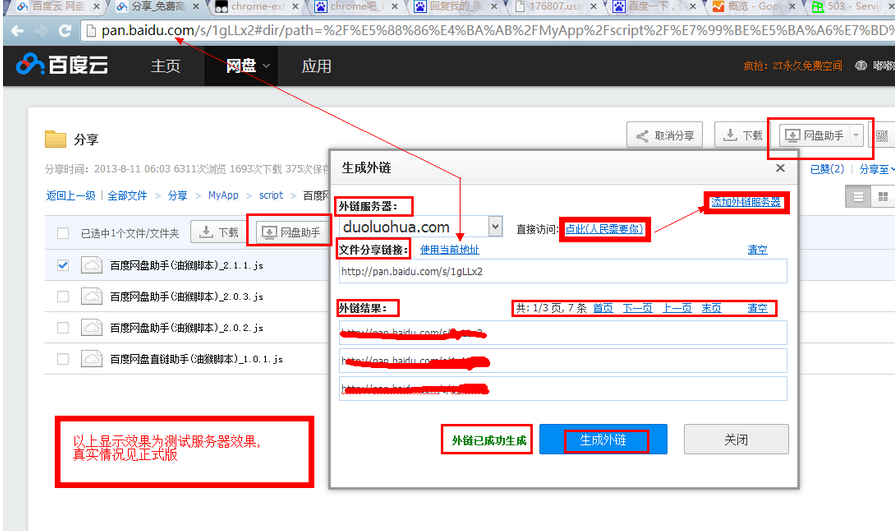Open file 百度网盘助手(油猴脚本)_2.0.3.js
The height and width of the screenshot is (531, 895).
(187, 297)
